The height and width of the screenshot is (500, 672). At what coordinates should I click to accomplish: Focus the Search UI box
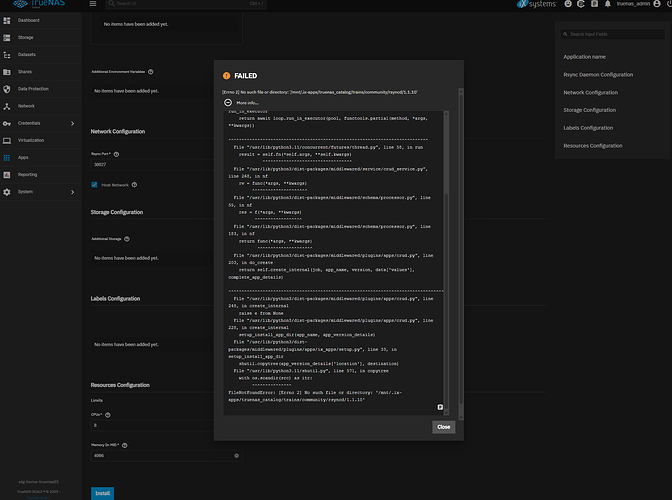(186, 4)
